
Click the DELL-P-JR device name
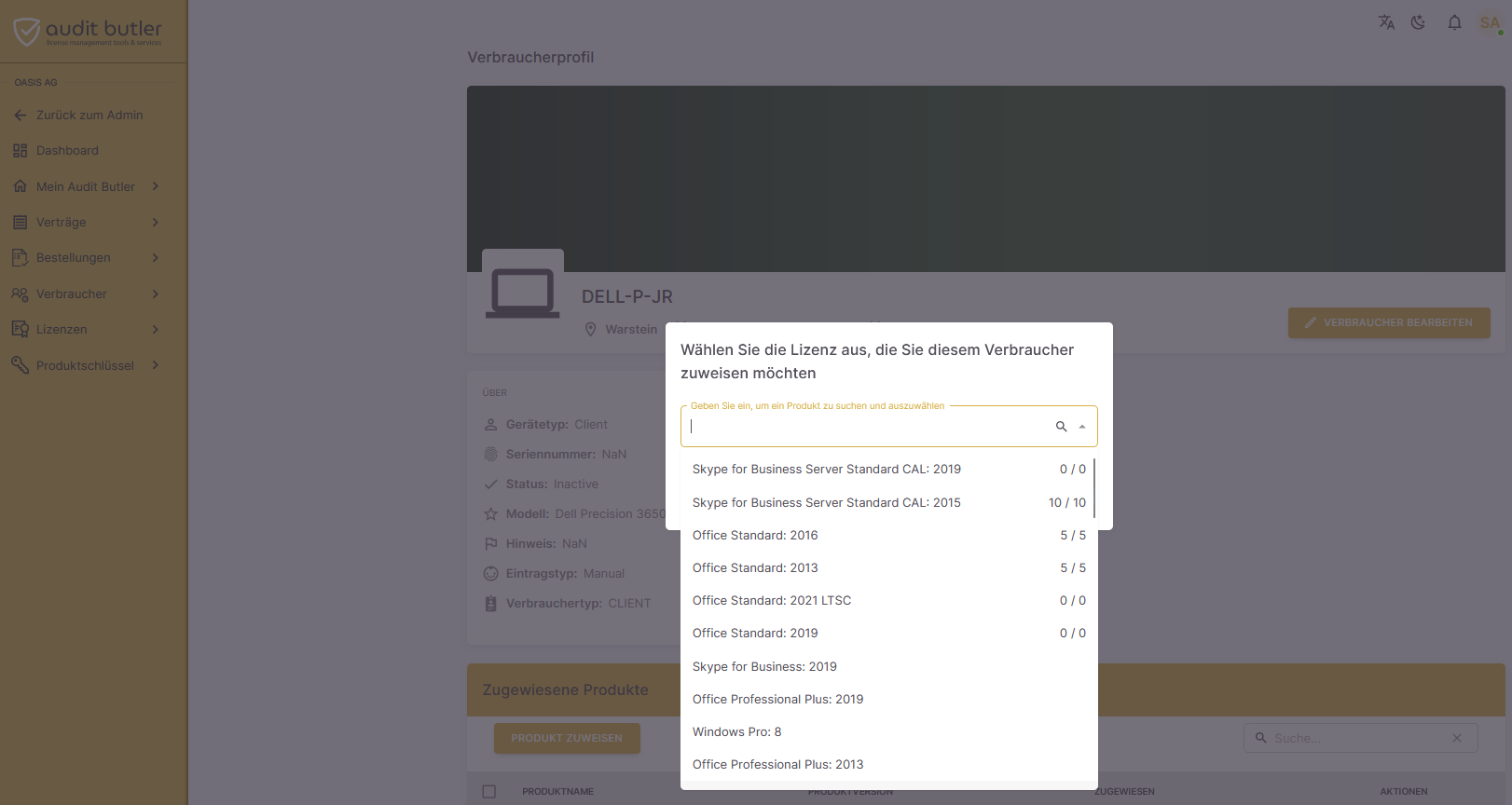pos(627,297)
